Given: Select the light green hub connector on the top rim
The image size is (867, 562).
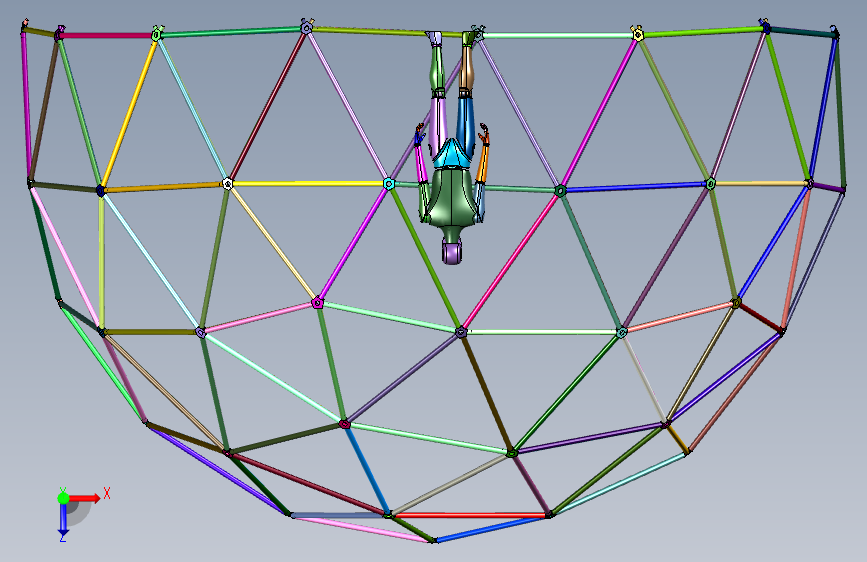Looking at the screenshot, I should point(157,34).
